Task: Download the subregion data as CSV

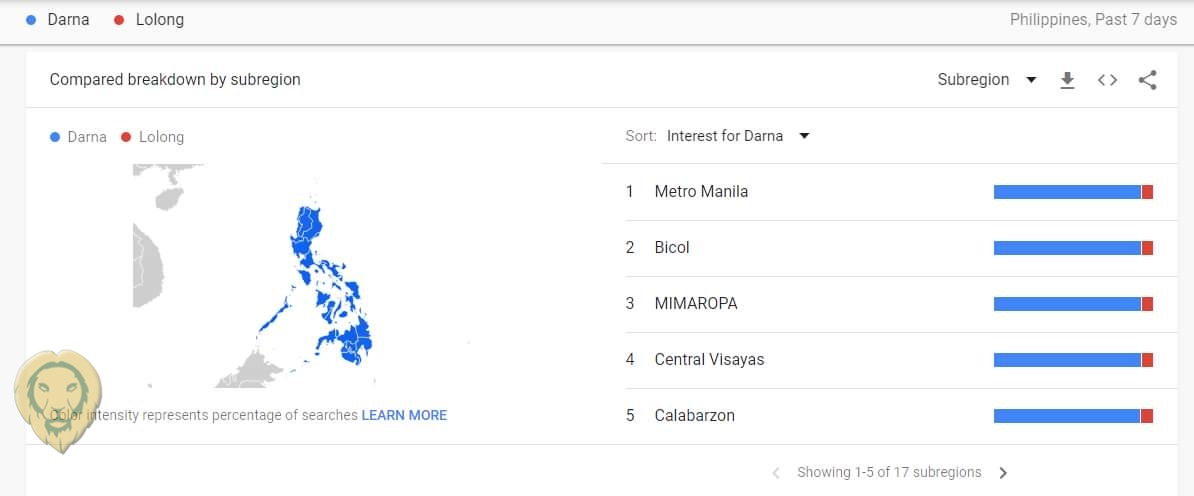Action: pos(1067,80)
